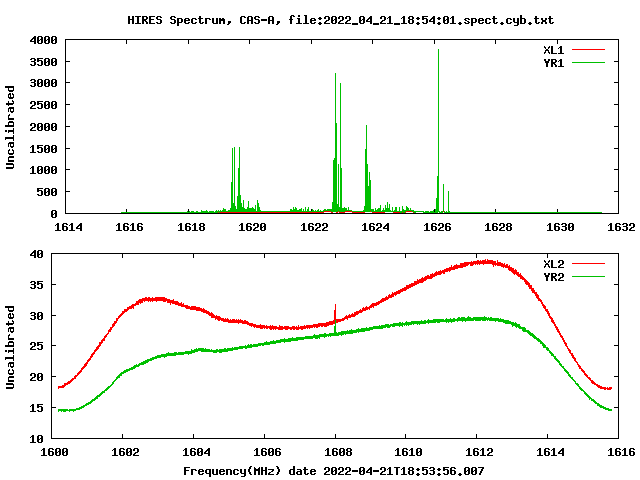Click the 1626 x-axis tick label
The height and width of the screenshot is (480, 640).
coord(437,227)
